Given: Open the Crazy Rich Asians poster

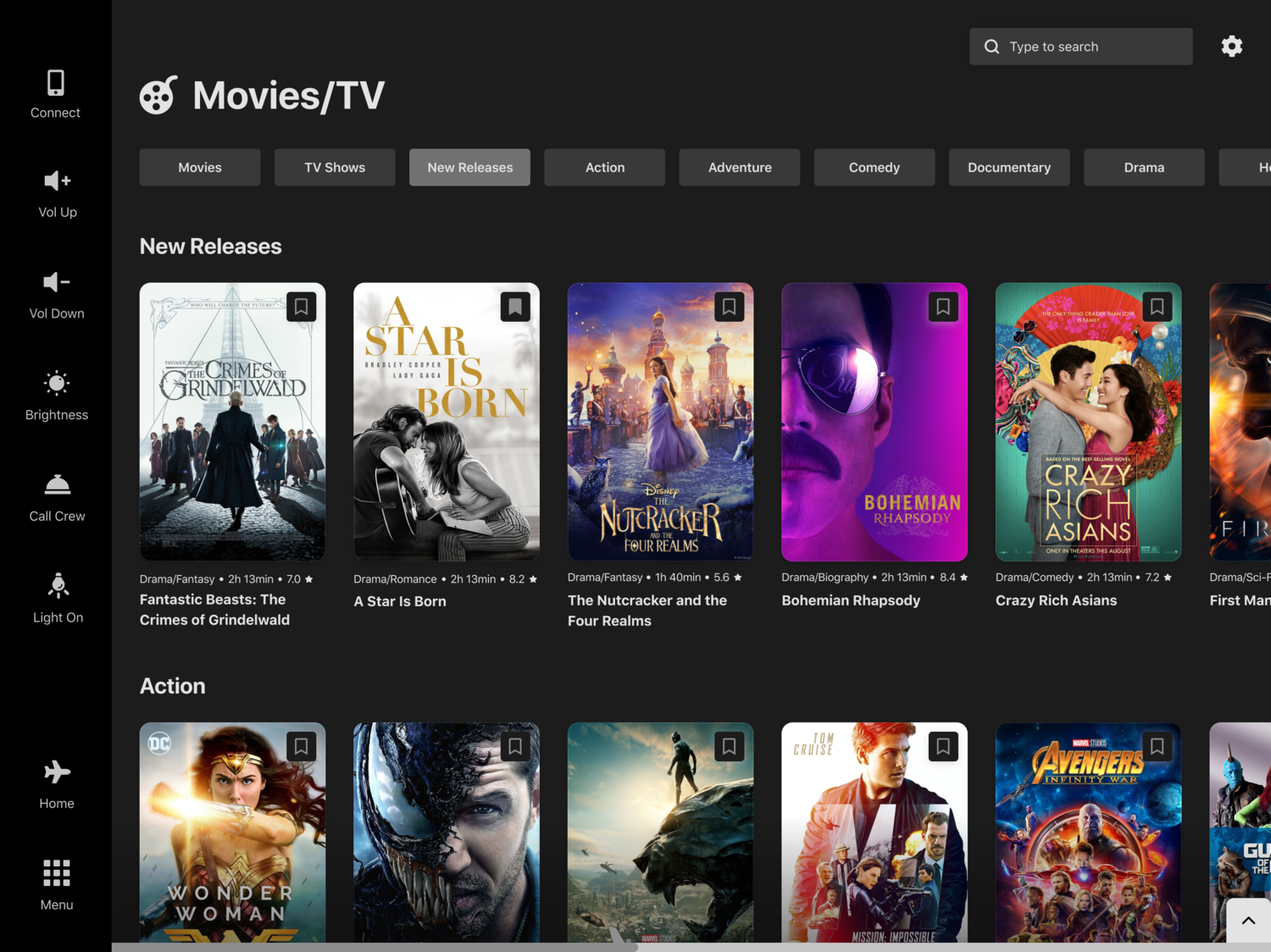Looking at the screenshot, I should point(1089,422).
